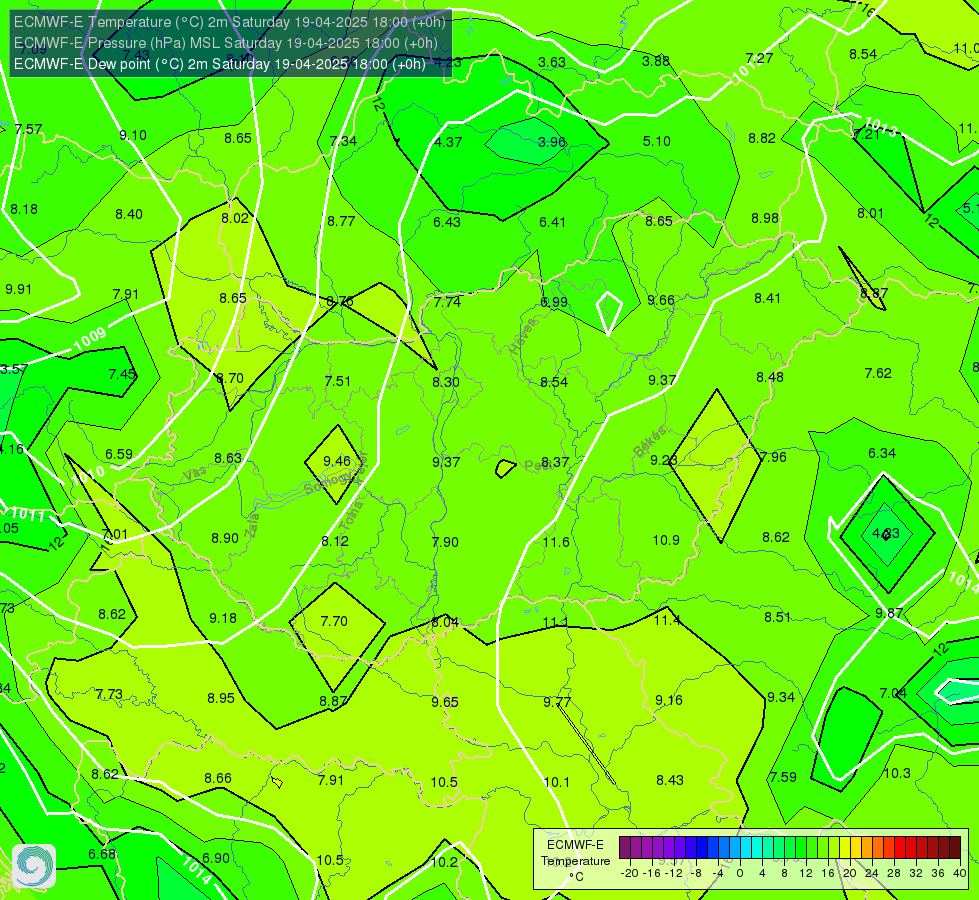Image resolution: width=979 pixels, height=900 pixels.
Task: Click the 6.43 grid value
Action: point(447,222)
